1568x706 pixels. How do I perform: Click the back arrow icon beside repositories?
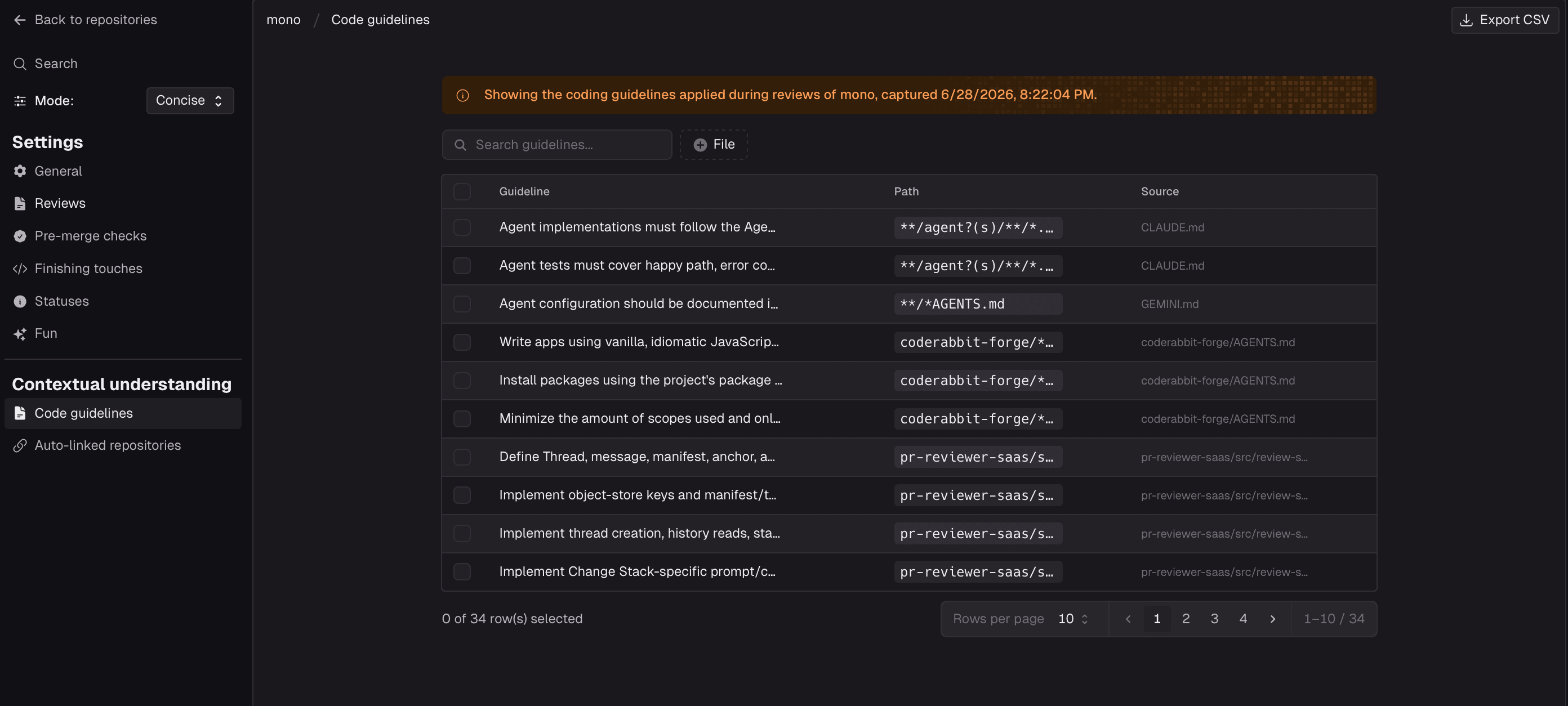pos(20,20)
